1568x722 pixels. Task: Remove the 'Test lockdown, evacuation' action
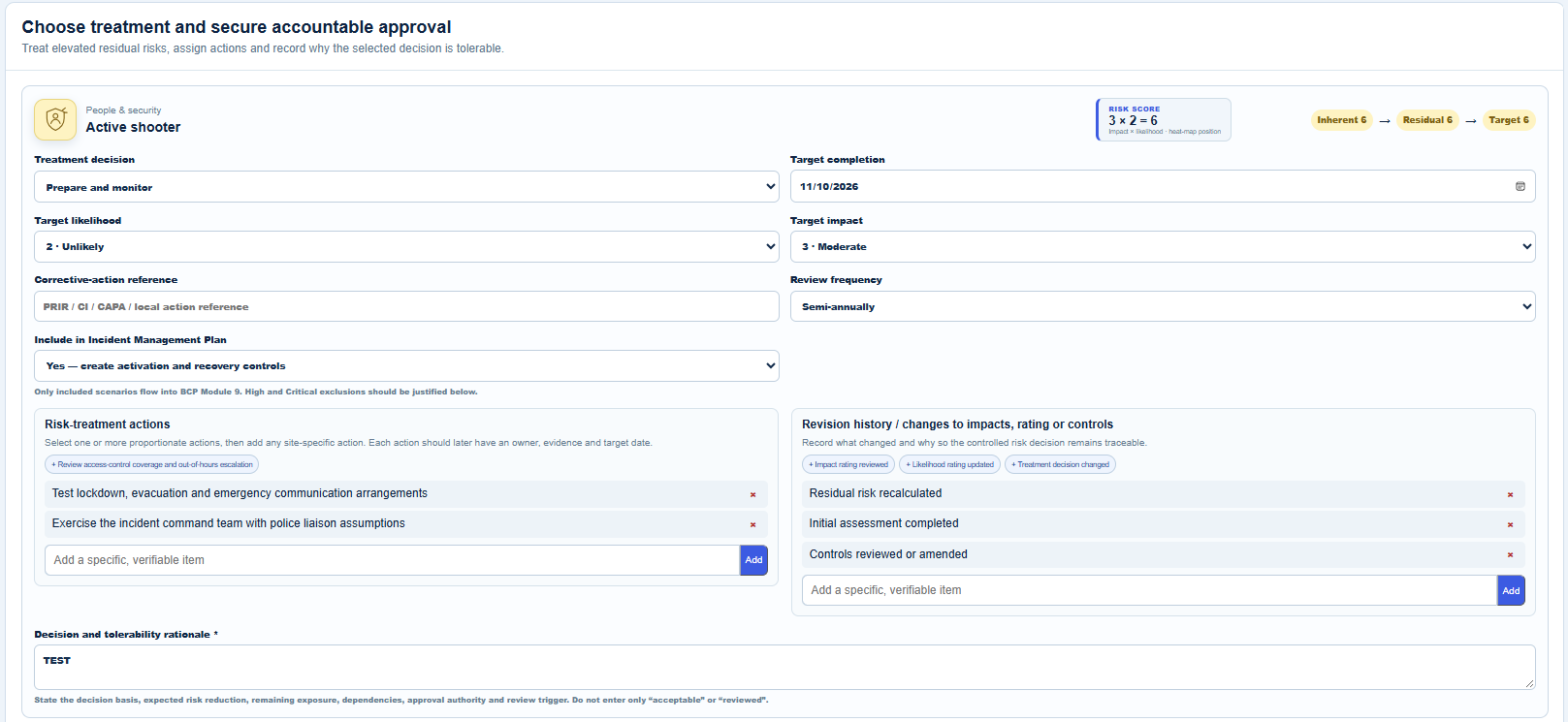752,494
